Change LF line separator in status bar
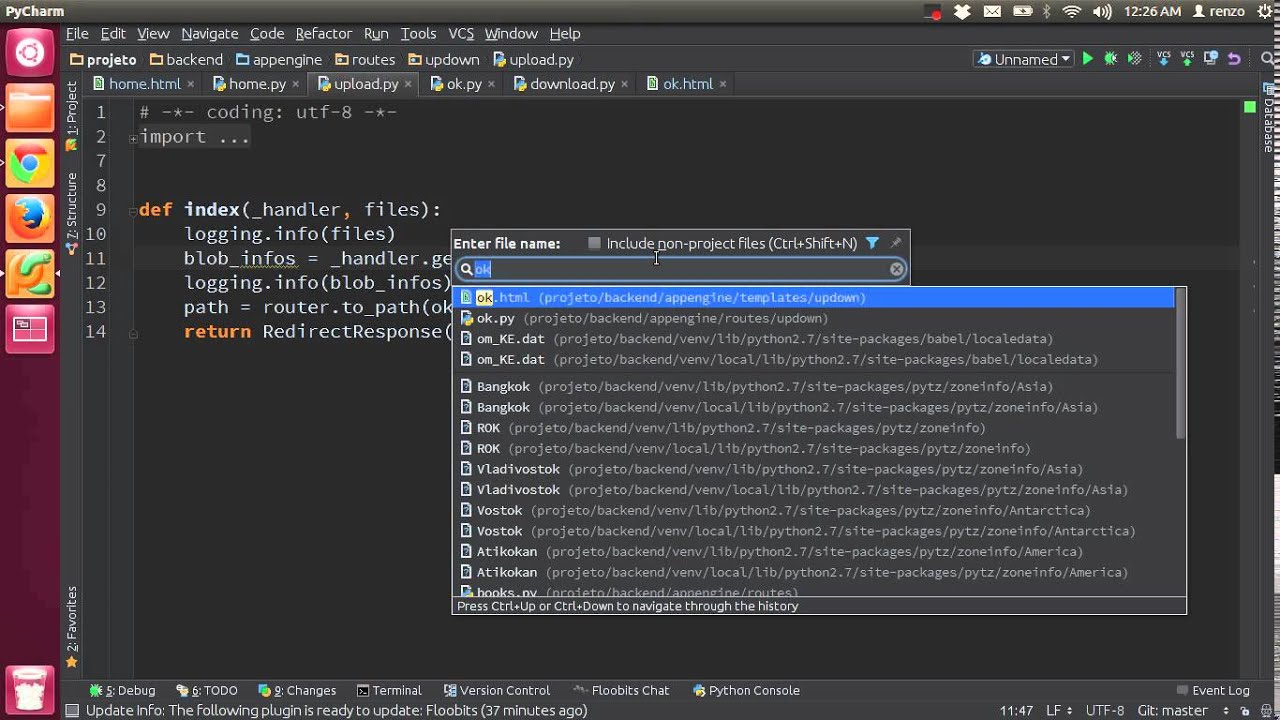 pyautogui.click(x=1058, y=711)
